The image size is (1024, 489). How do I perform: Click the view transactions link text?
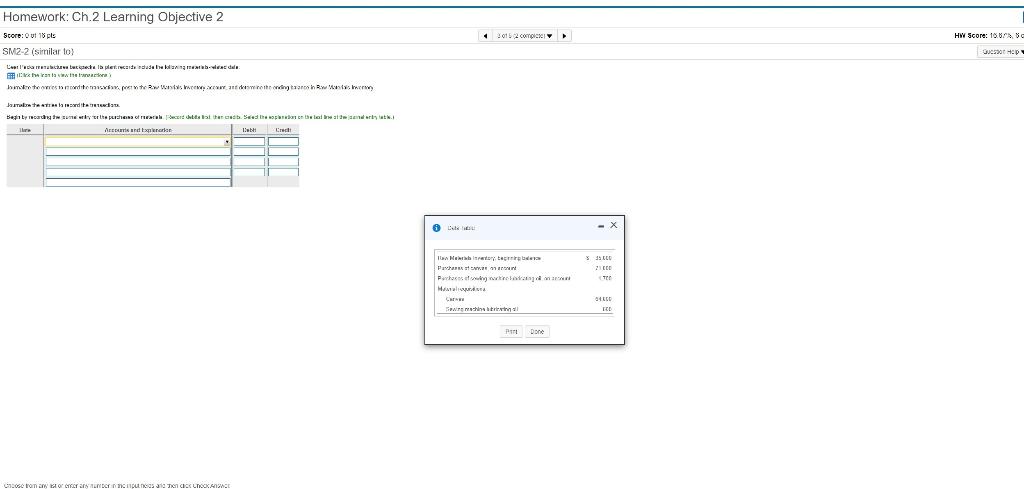coord(64,75)
